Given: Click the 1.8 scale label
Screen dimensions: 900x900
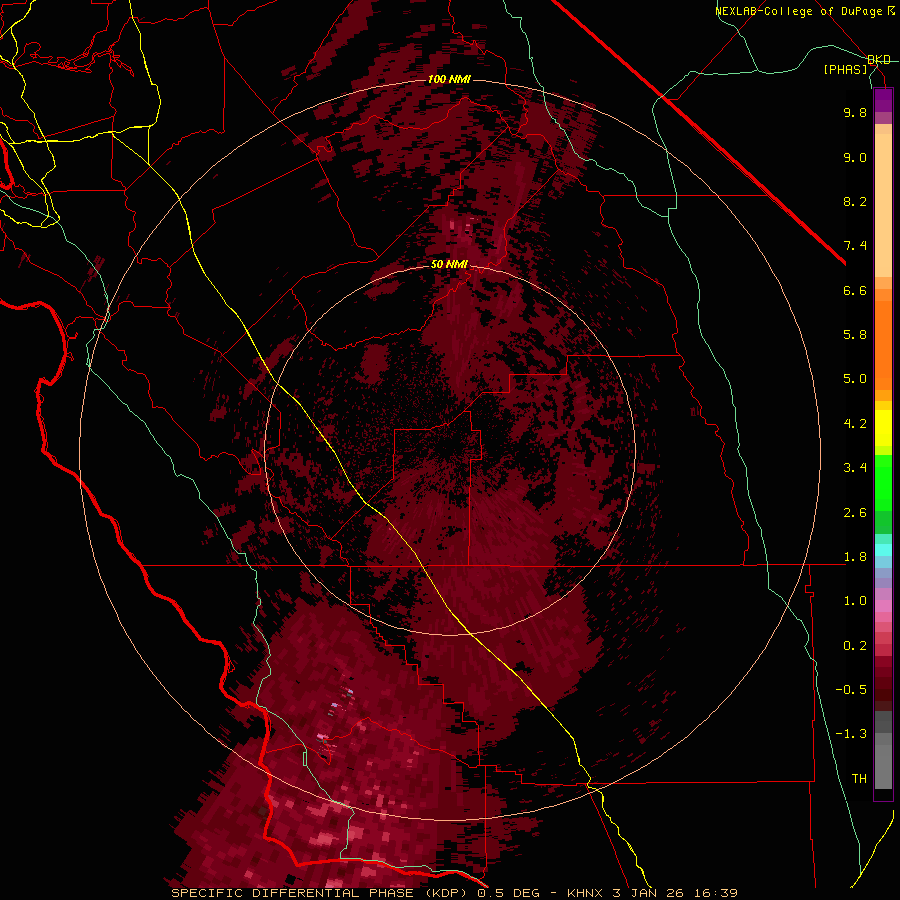Looking at the screenshot, I should pyautogui.click(x=855, y=557).
